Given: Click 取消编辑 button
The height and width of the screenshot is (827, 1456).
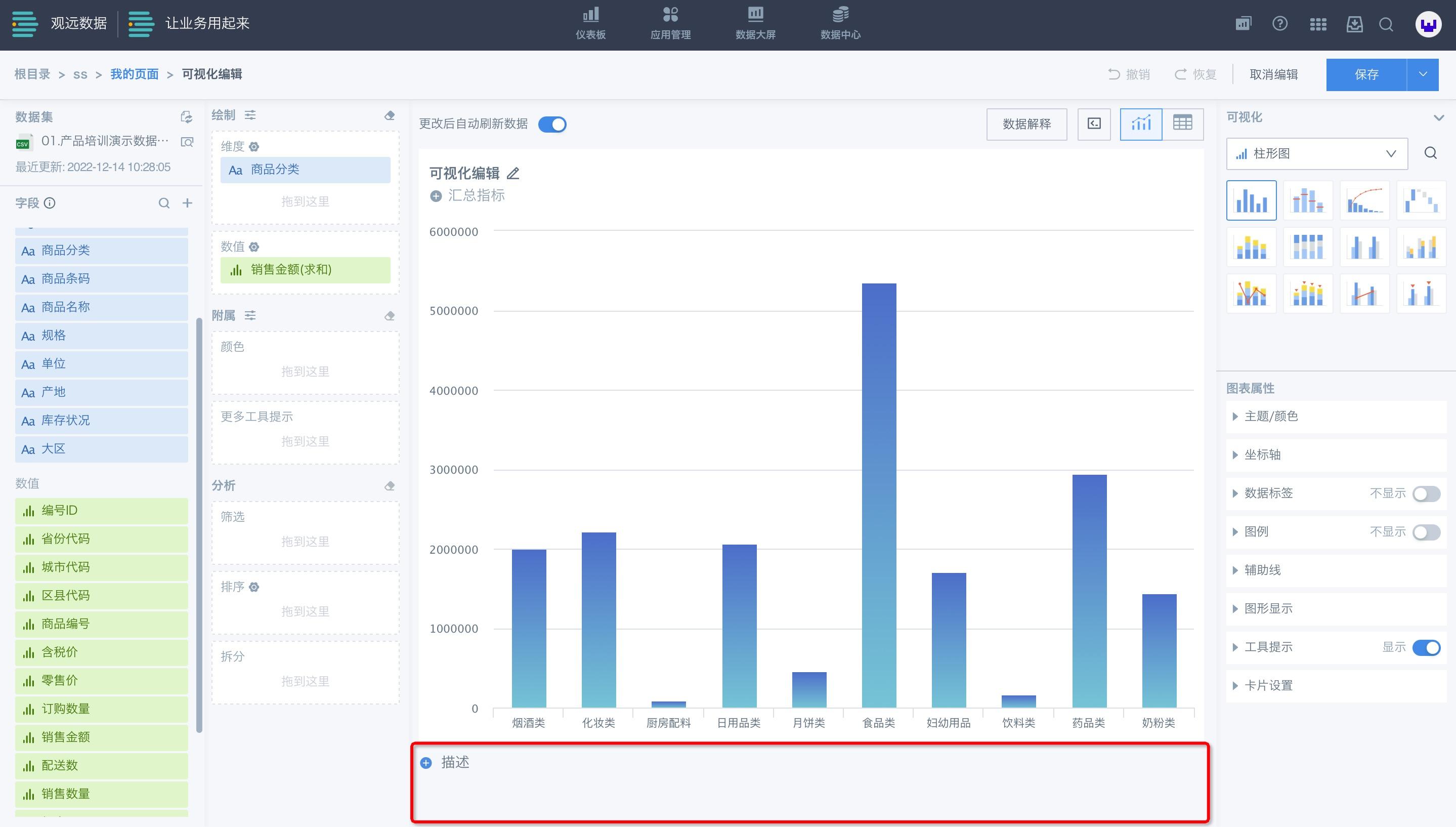Looking at the screenshot, I should point(1274,74).
